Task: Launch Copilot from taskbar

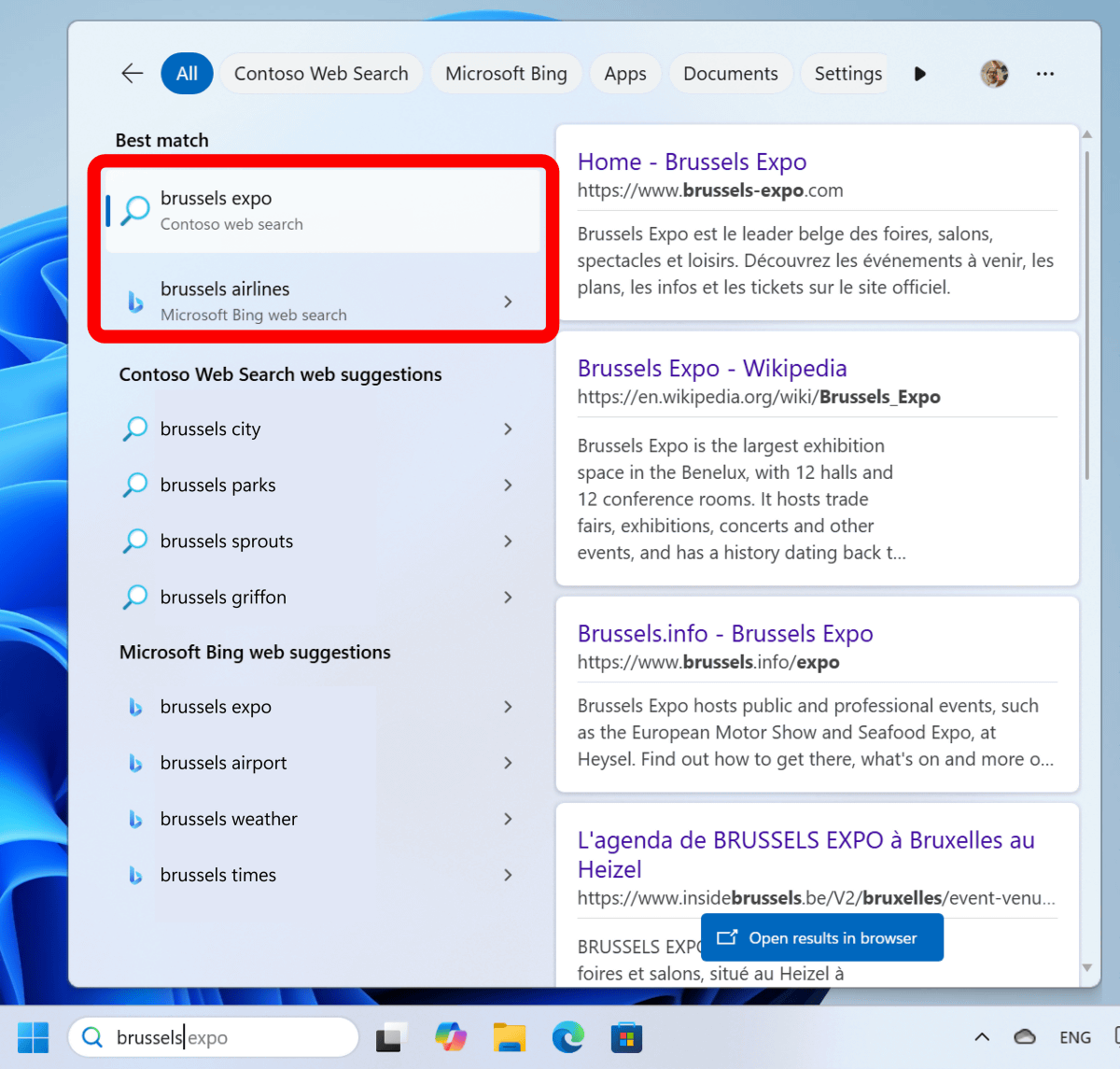Action: pos(451,1037)
